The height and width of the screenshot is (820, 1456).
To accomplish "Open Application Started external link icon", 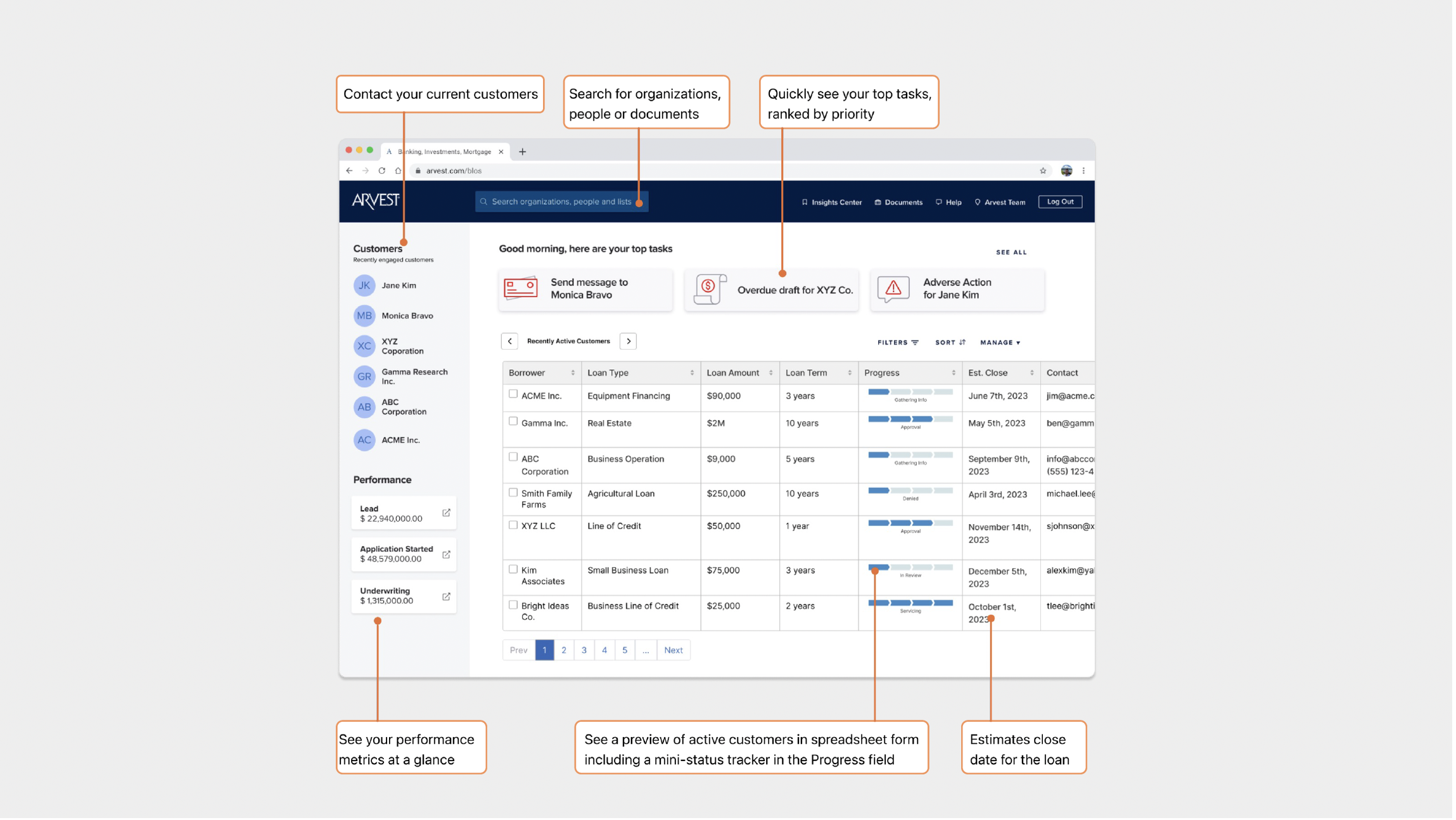I will (x=447, y=555).
